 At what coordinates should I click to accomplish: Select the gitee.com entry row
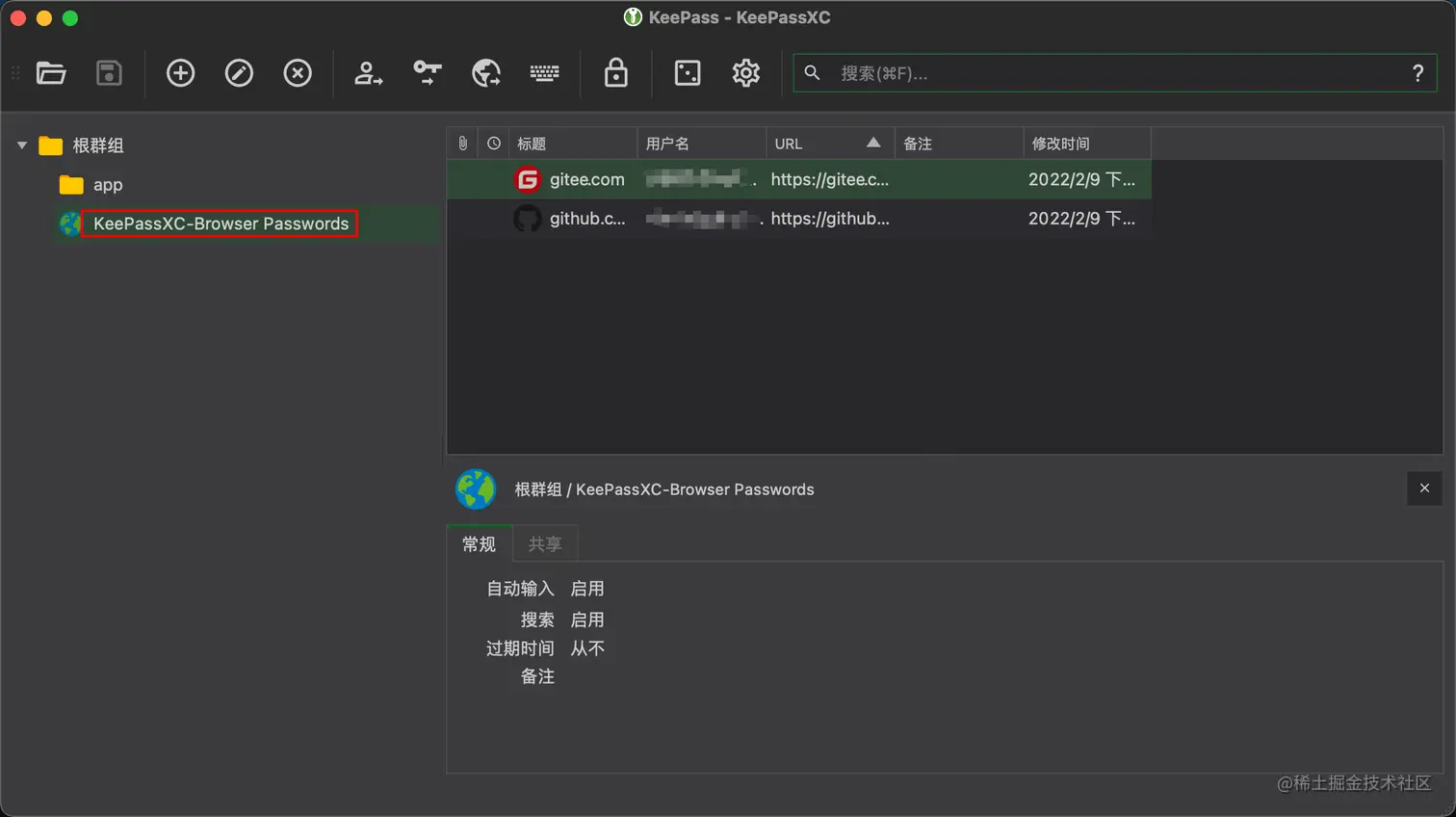pos(798,179)
